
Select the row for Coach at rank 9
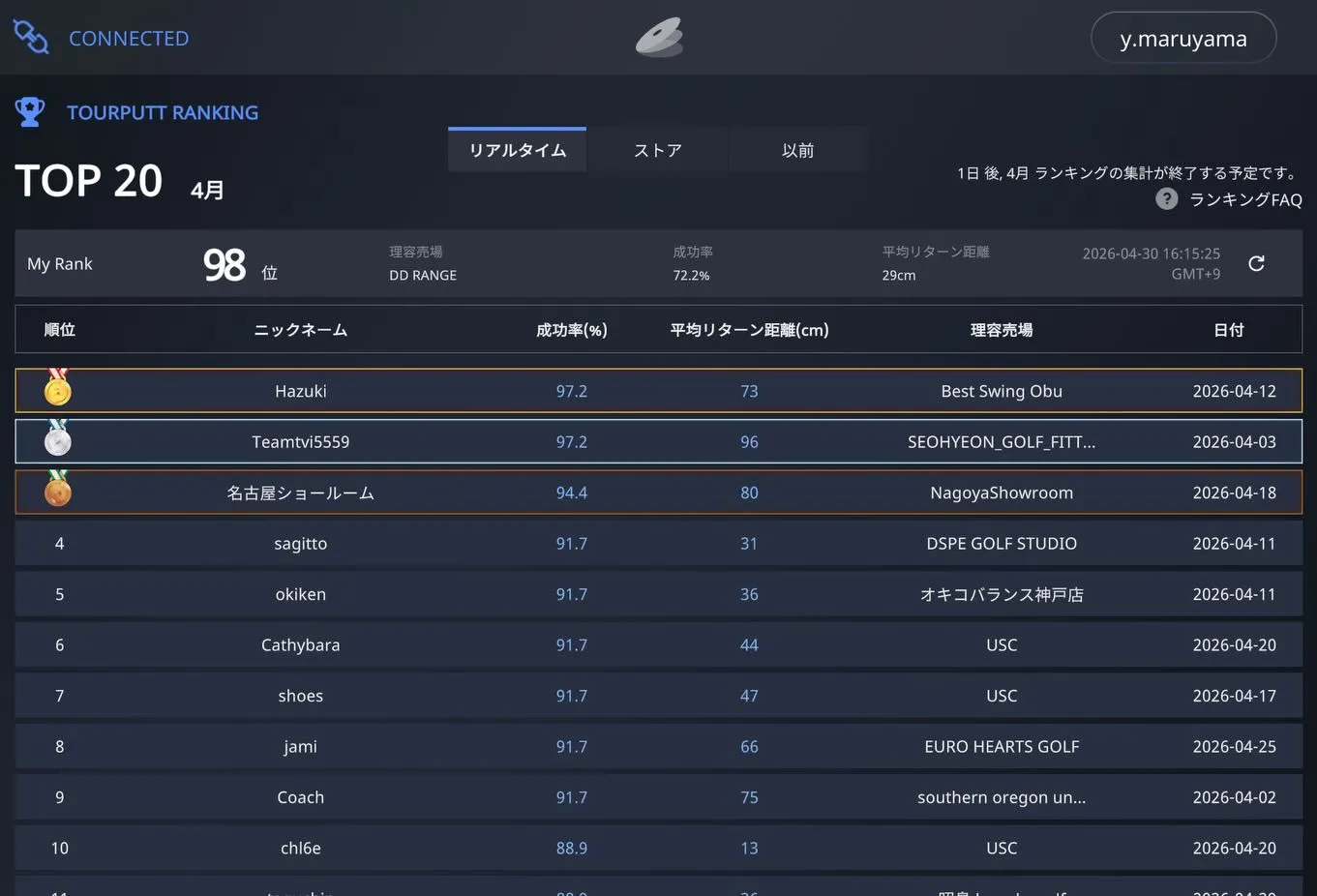(658, 796)
